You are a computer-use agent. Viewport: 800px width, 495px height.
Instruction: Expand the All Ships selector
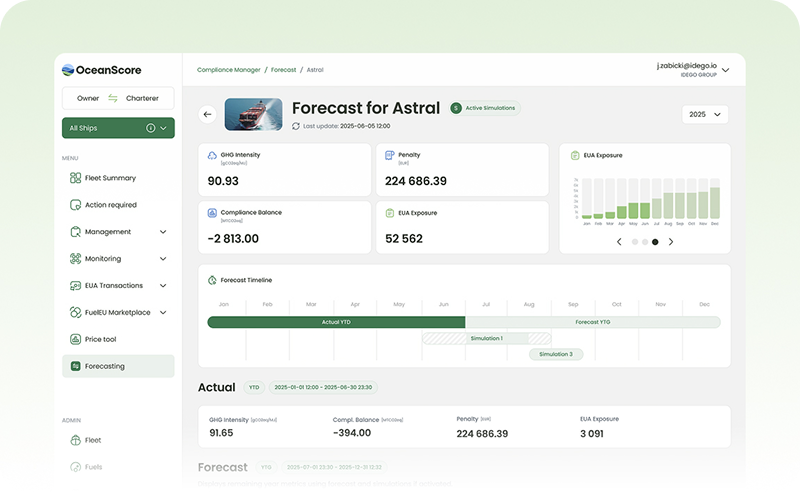pos(118,128)
